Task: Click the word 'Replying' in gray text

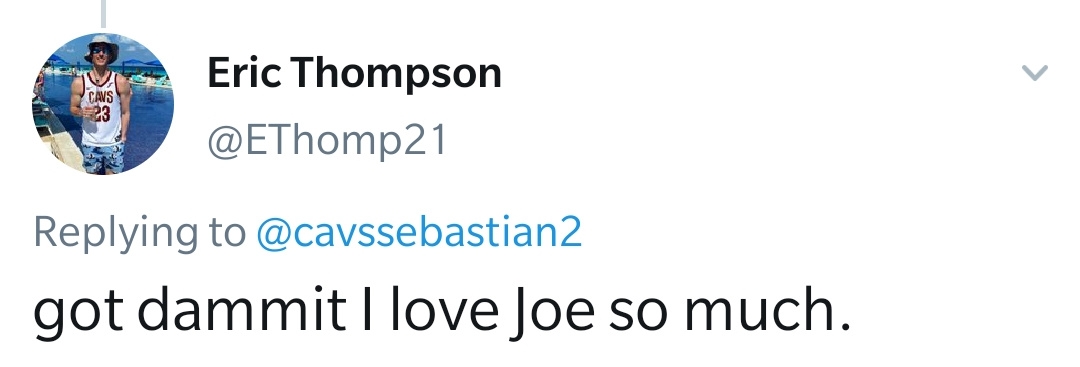Action: coord(115,234)
